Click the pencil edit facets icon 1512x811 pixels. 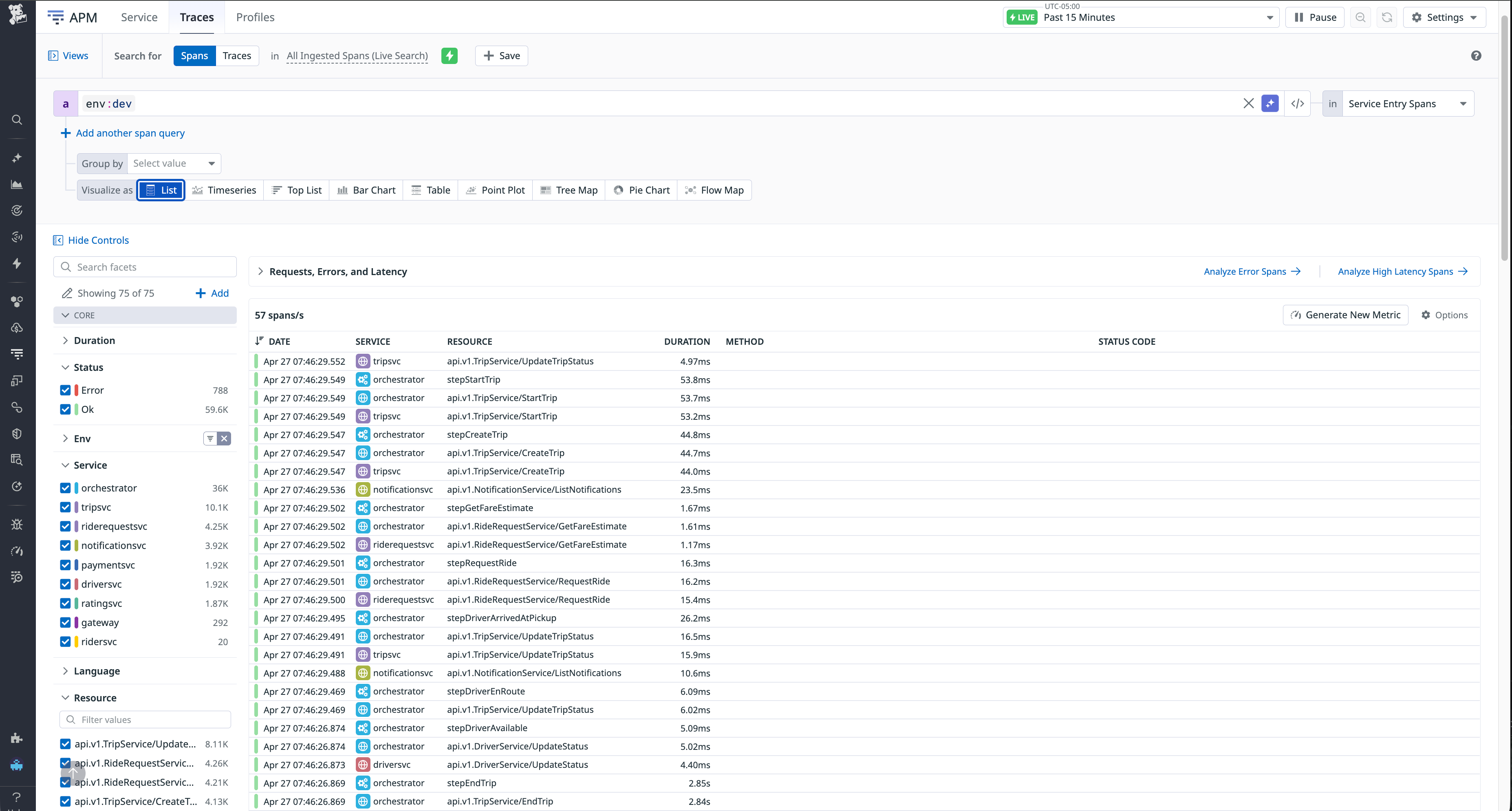(67, 293)
